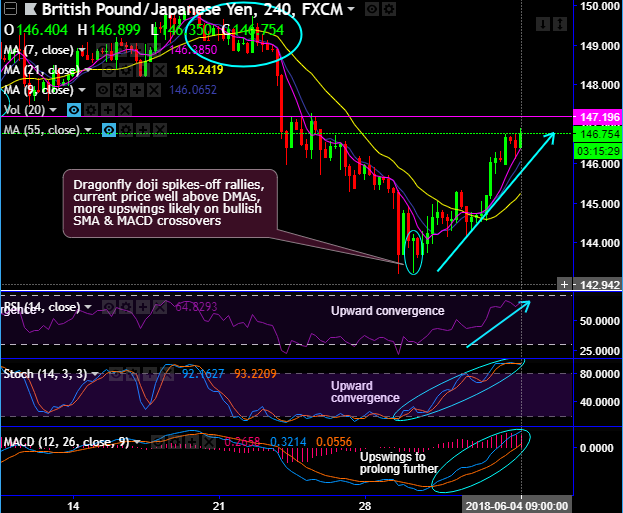Remove the MA (9, close) indicator
Viewport: 623px width, 513px height.
[x=154, y=90]
